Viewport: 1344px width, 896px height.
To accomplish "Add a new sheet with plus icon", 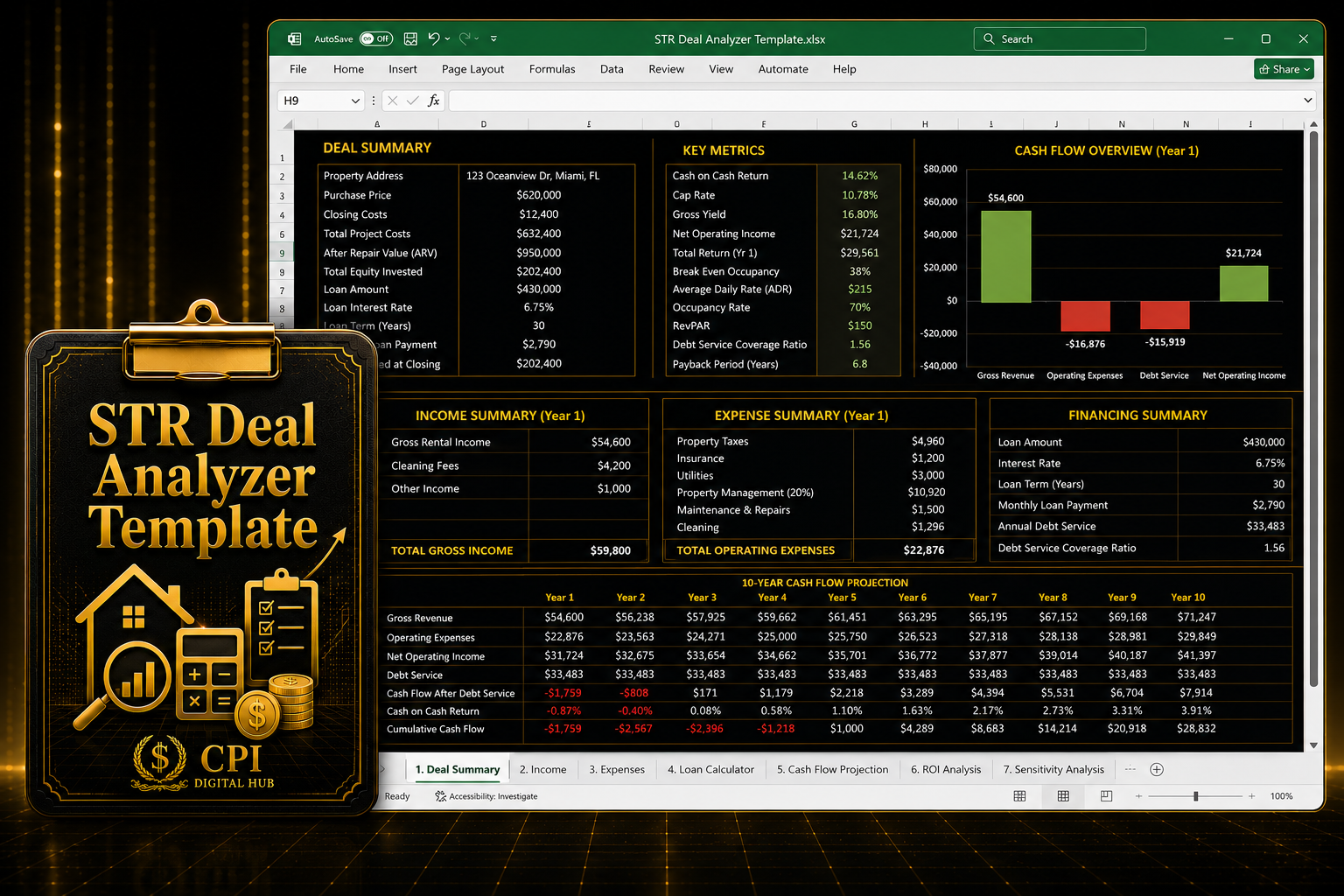I will 1157,770.
